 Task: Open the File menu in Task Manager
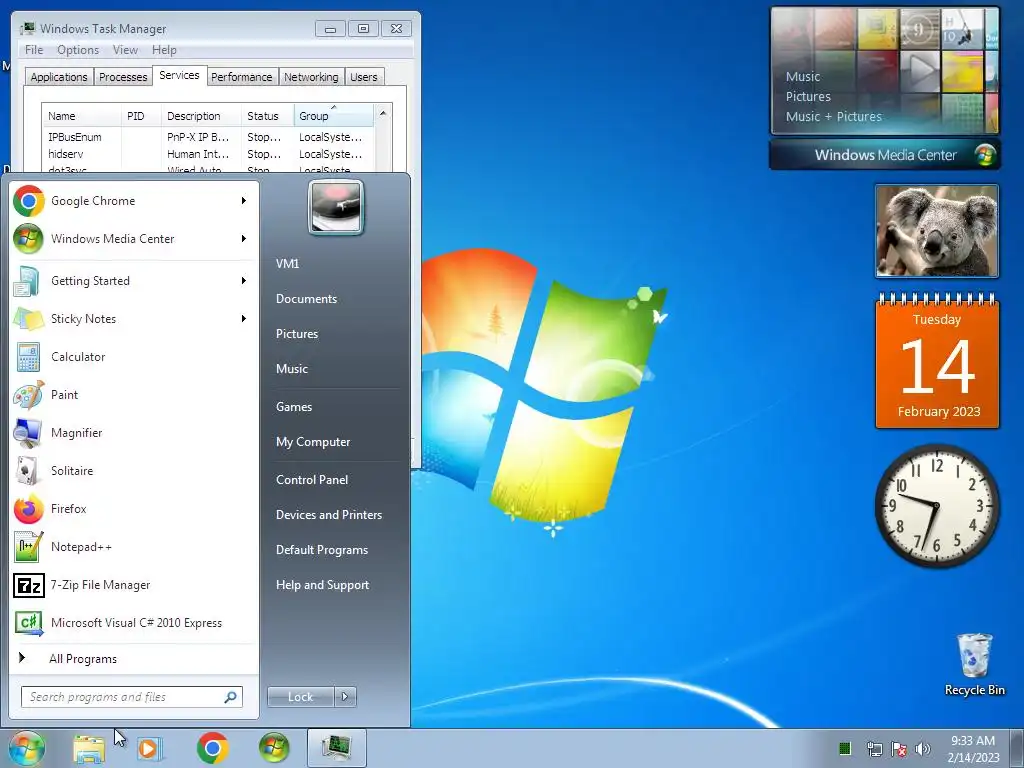tap(34, 50)
